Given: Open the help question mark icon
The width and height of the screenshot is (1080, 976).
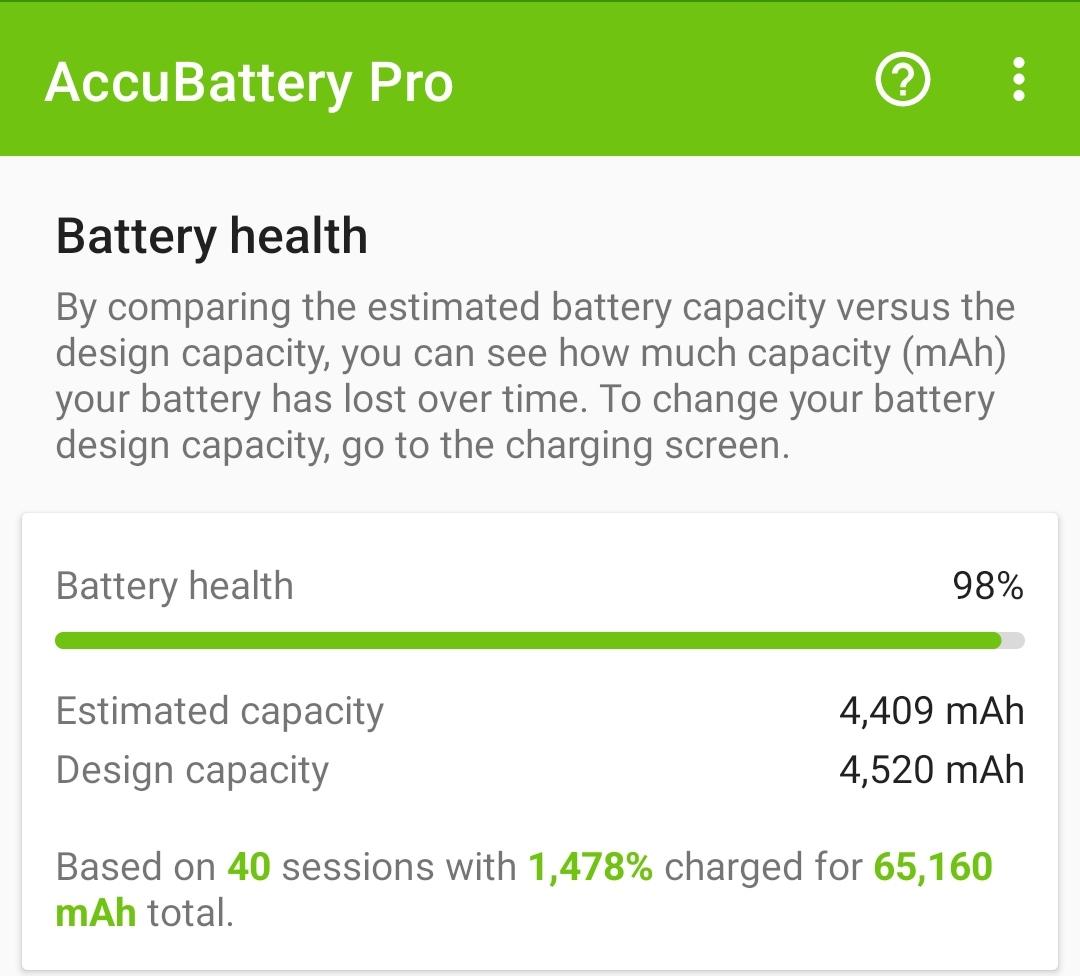Looking at the screenshot, I should tap(902, 80).
